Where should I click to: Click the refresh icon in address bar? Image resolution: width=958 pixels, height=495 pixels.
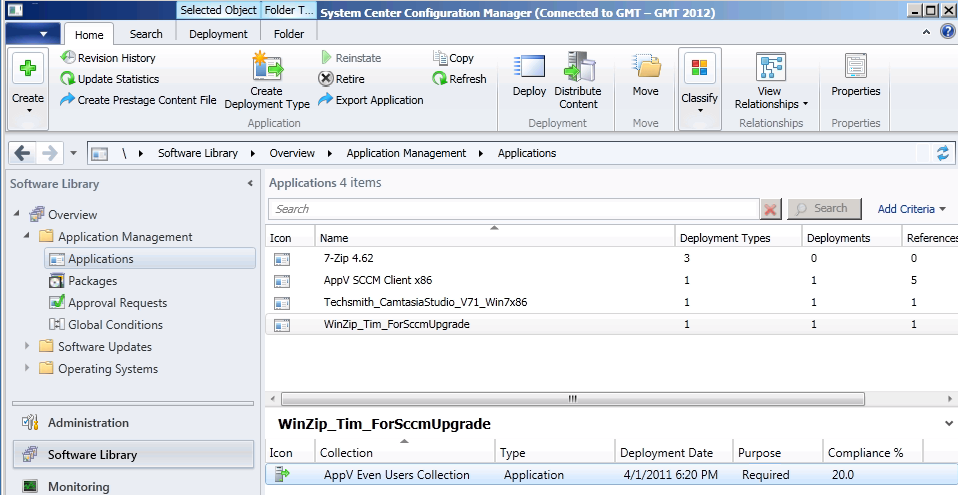tap(943, 153)
